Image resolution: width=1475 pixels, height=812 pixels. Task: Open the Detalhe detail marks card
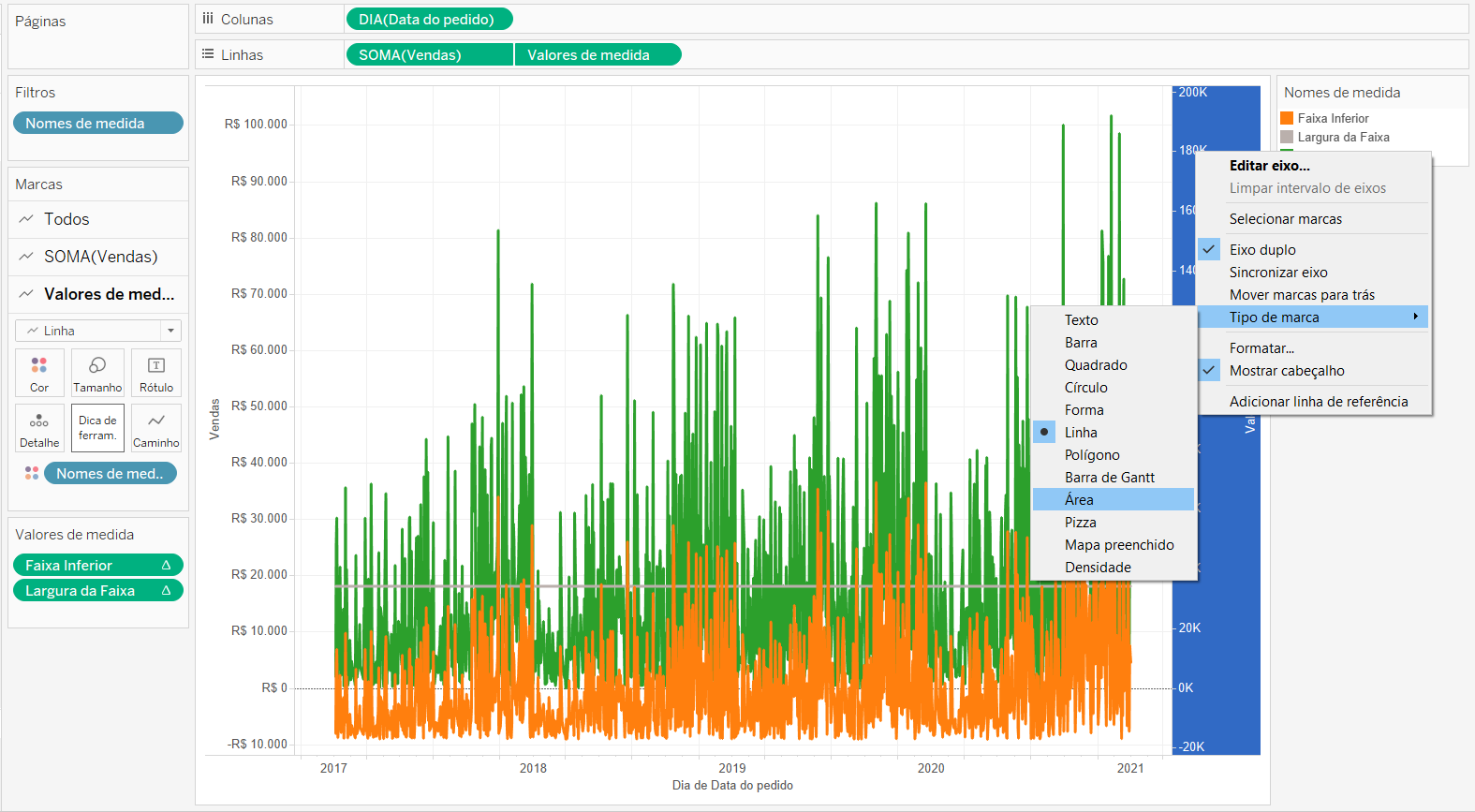click(39, 428)
